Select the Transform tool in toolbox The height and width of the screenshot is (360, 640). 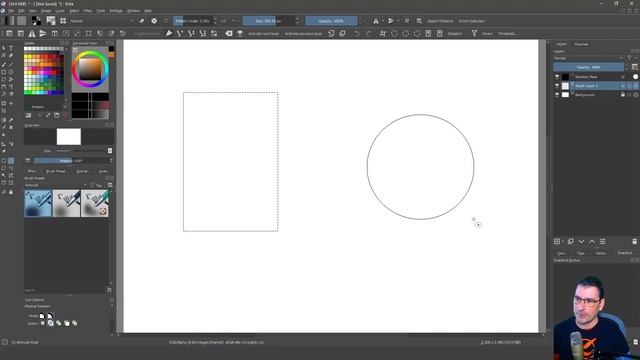4,104
